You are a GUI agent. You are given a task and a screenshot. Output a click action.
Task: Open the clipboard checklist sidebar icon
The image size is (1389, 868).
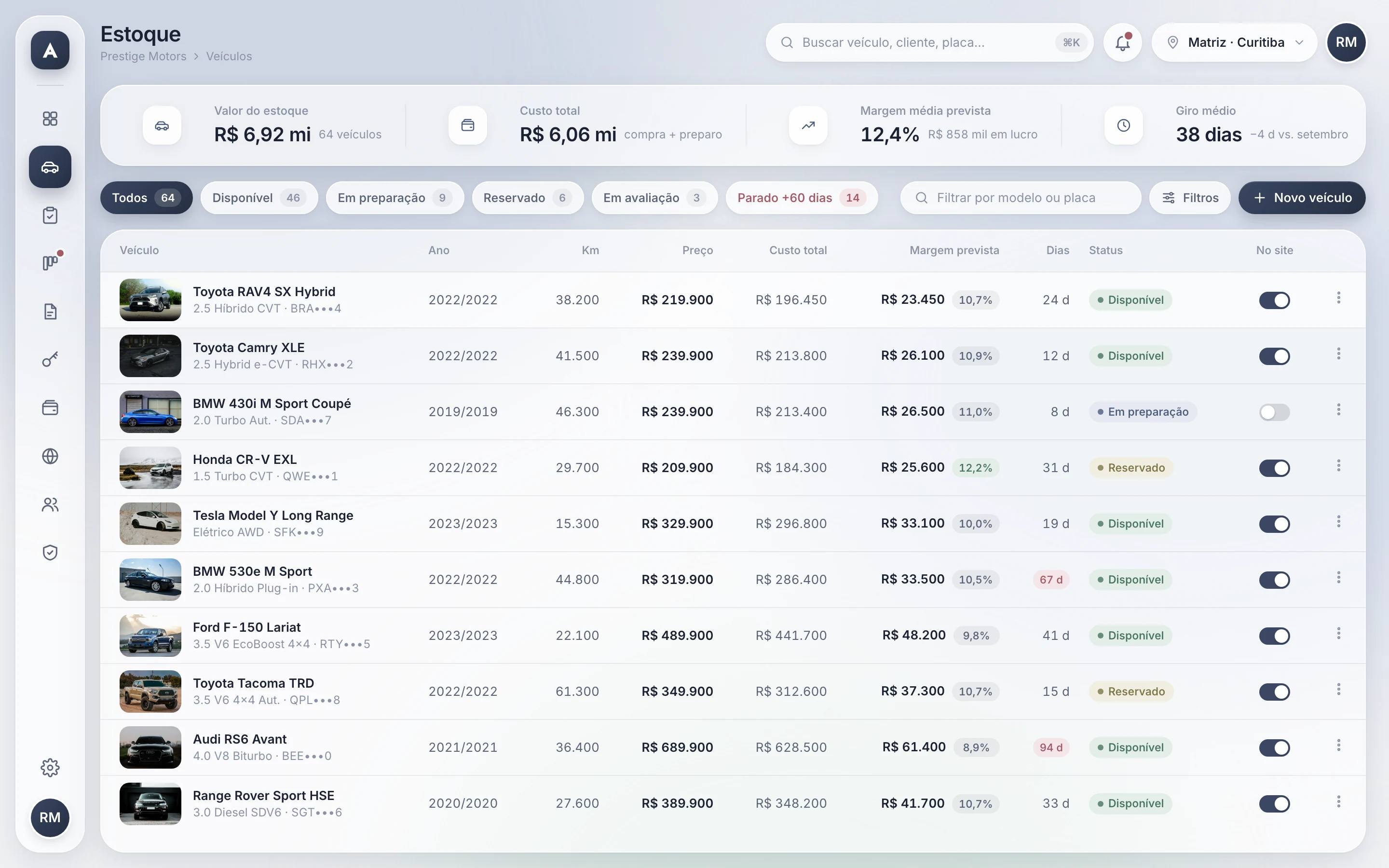50,215
